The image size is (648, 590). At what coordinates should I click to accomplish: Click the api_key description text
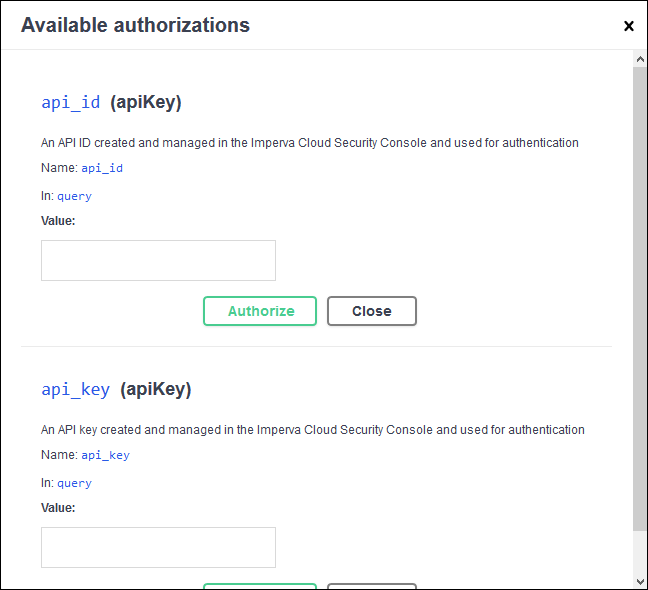click(x=313, y=430)
